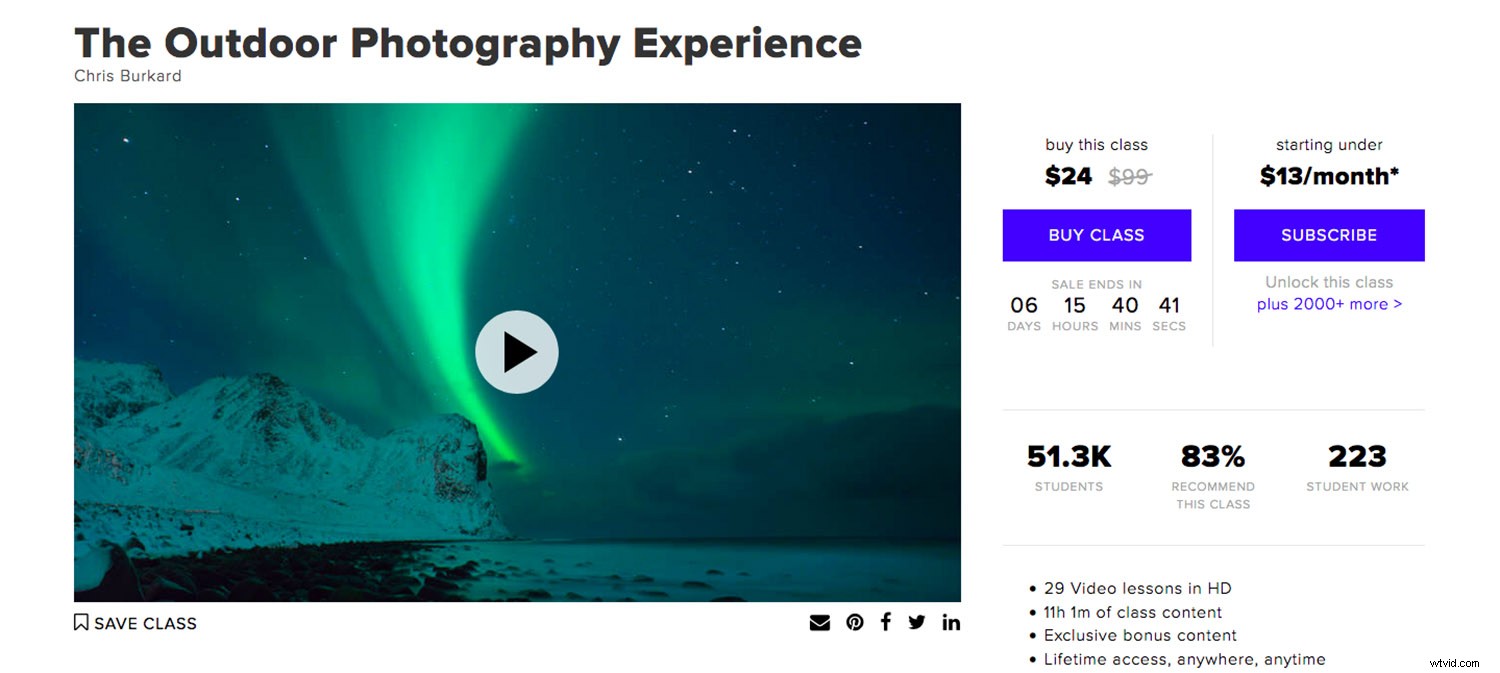Click instructor name Chris Burkard
1500x673 pixels.
(128, 76)
